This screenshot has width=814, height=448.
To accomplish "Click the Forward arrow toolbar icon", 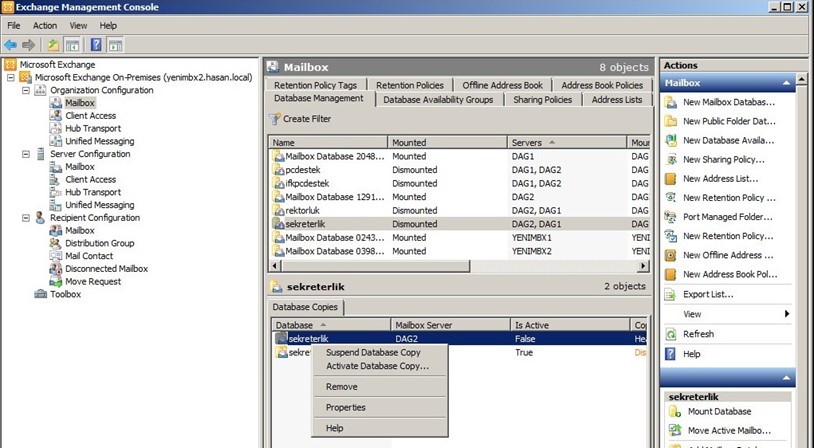I will 29,45.
